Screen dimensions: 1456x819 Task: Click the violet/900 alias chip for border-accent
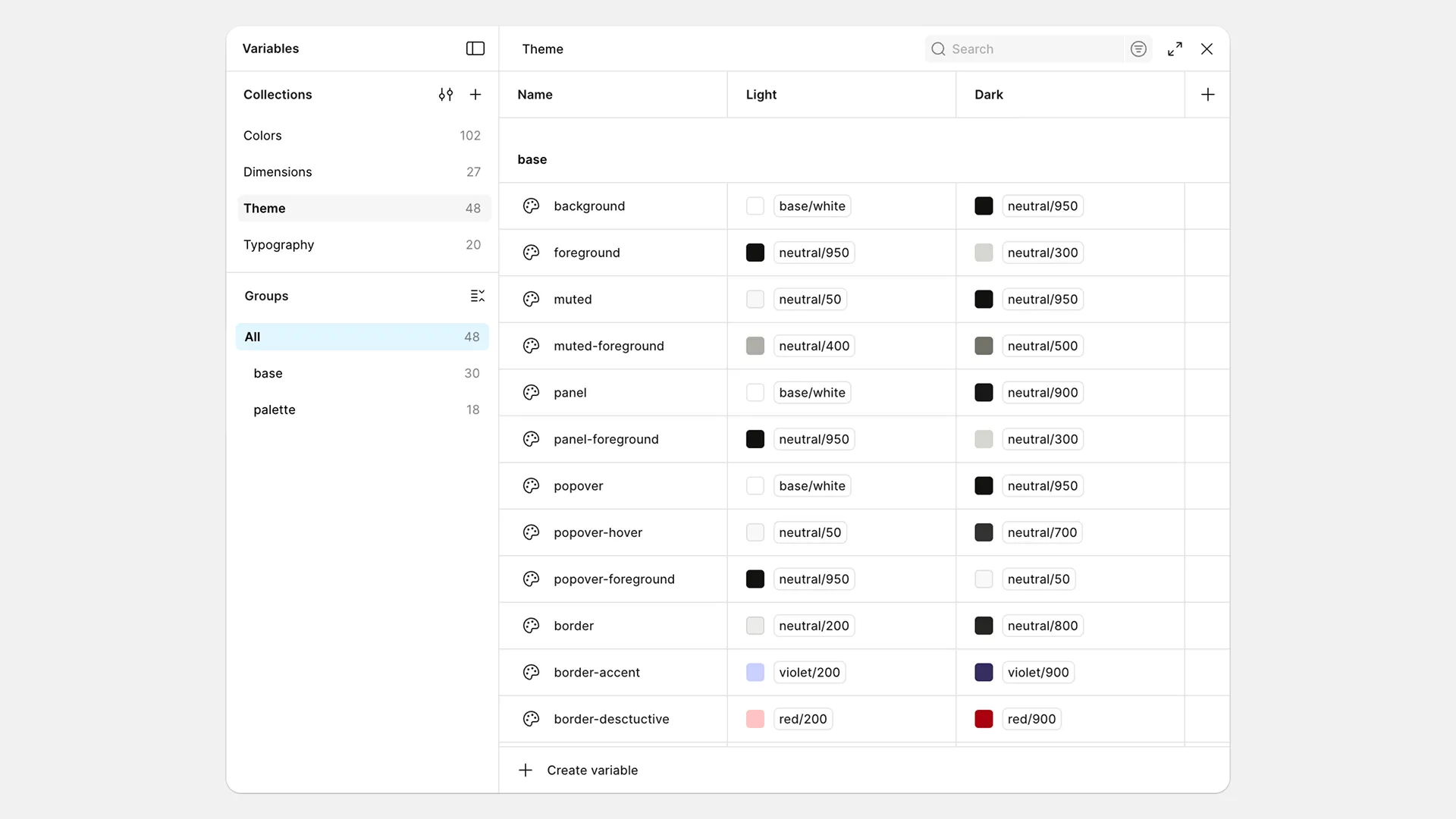coord(1037,672)
